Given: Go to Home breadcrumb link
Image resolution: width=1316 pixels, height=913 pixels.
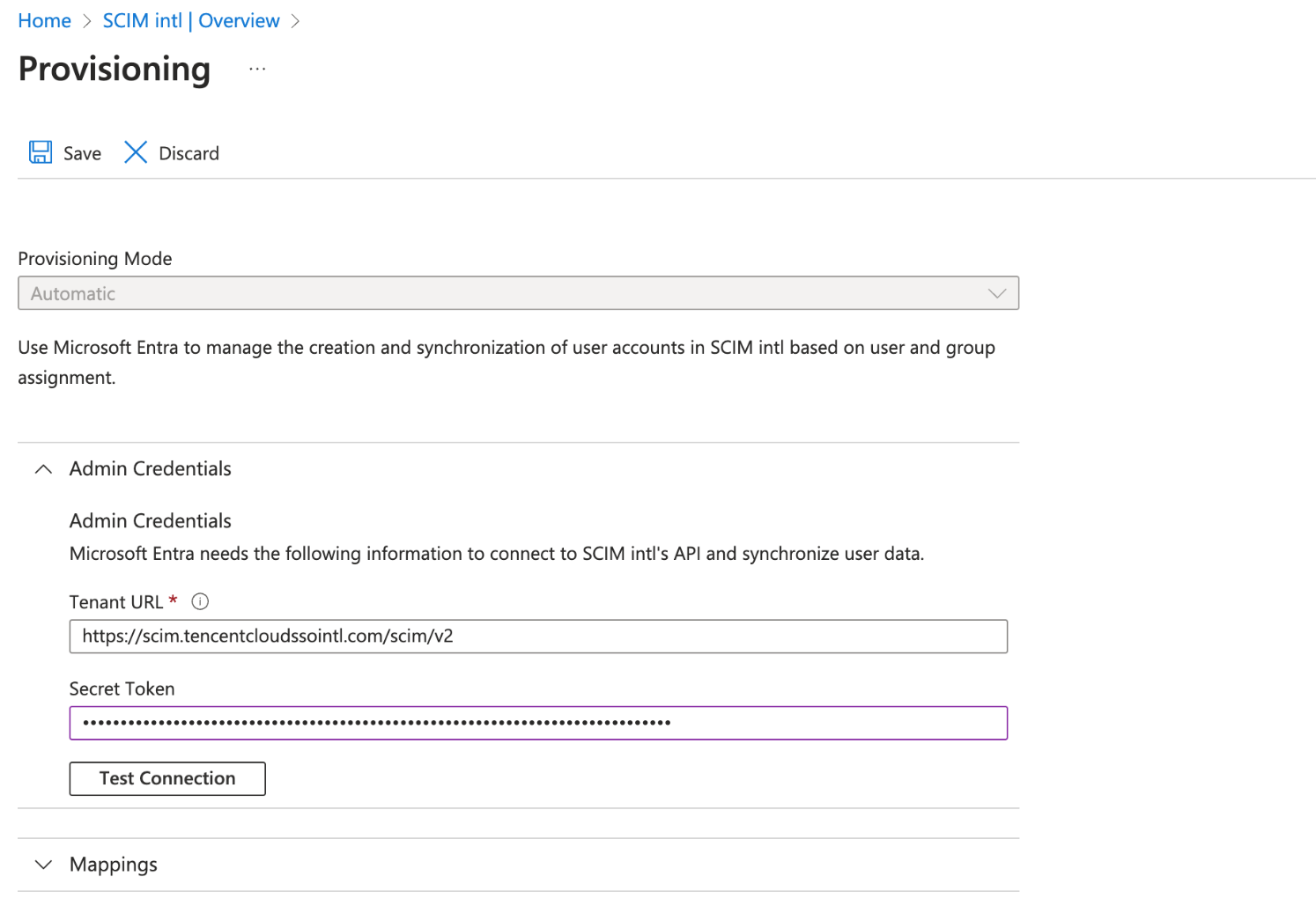Looking at the screenshot, I should pos(44,21).
